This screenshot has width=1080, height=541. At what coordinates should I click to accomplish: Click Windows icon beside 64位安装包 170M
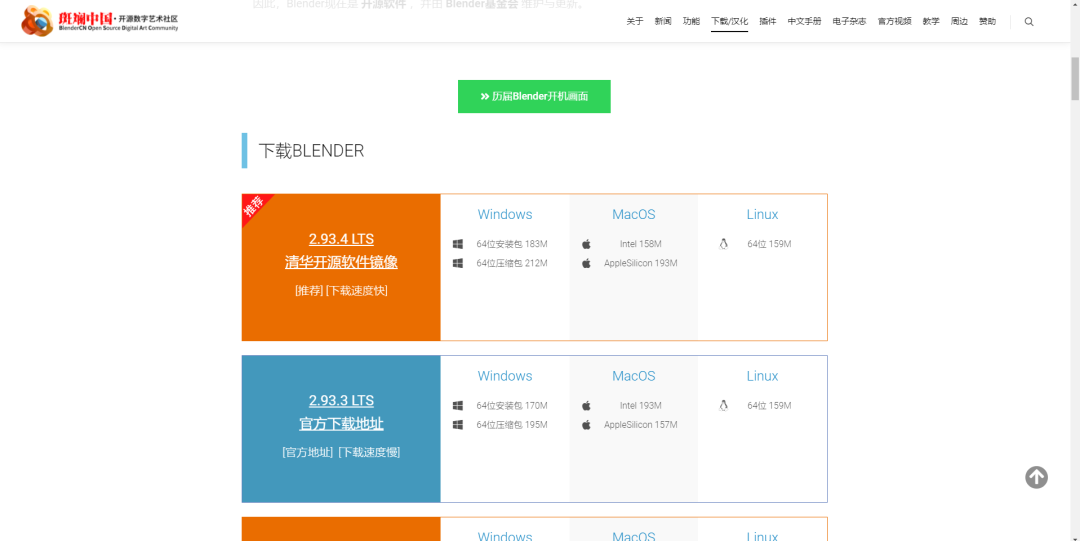pyautogui.click(x=458, y=405)
